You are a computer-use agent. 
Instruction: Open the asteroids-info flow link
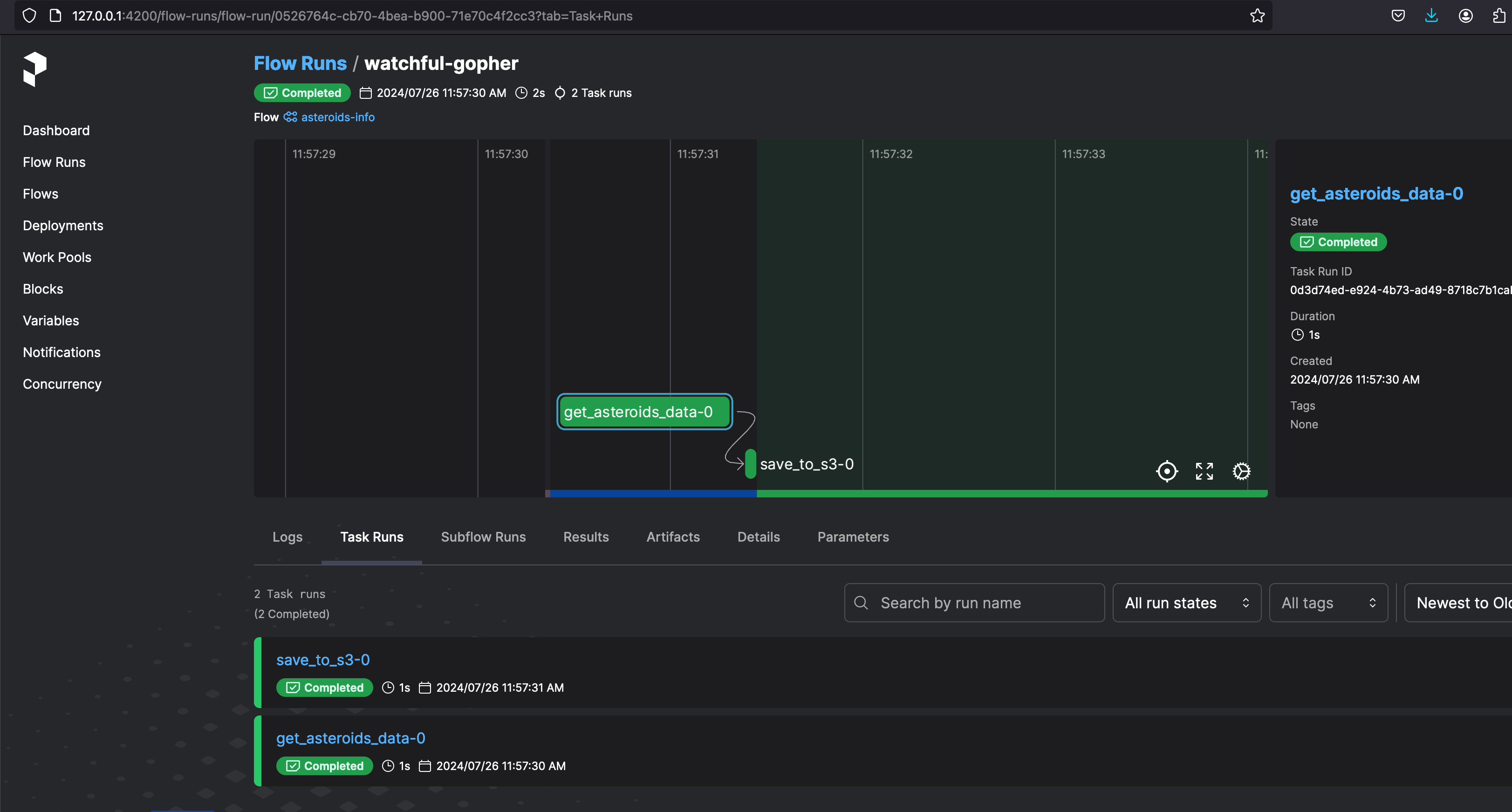[x=337, y=117]
